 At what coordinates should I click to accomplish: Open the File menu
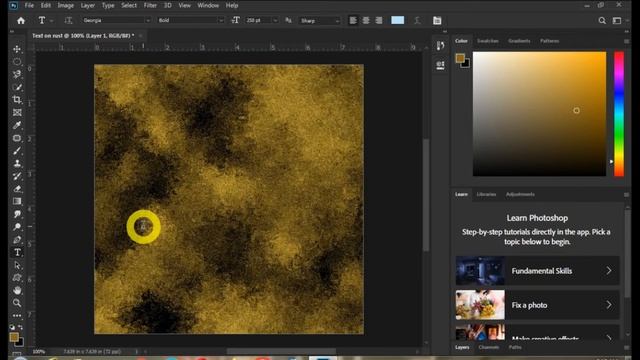tap(29, 5)
